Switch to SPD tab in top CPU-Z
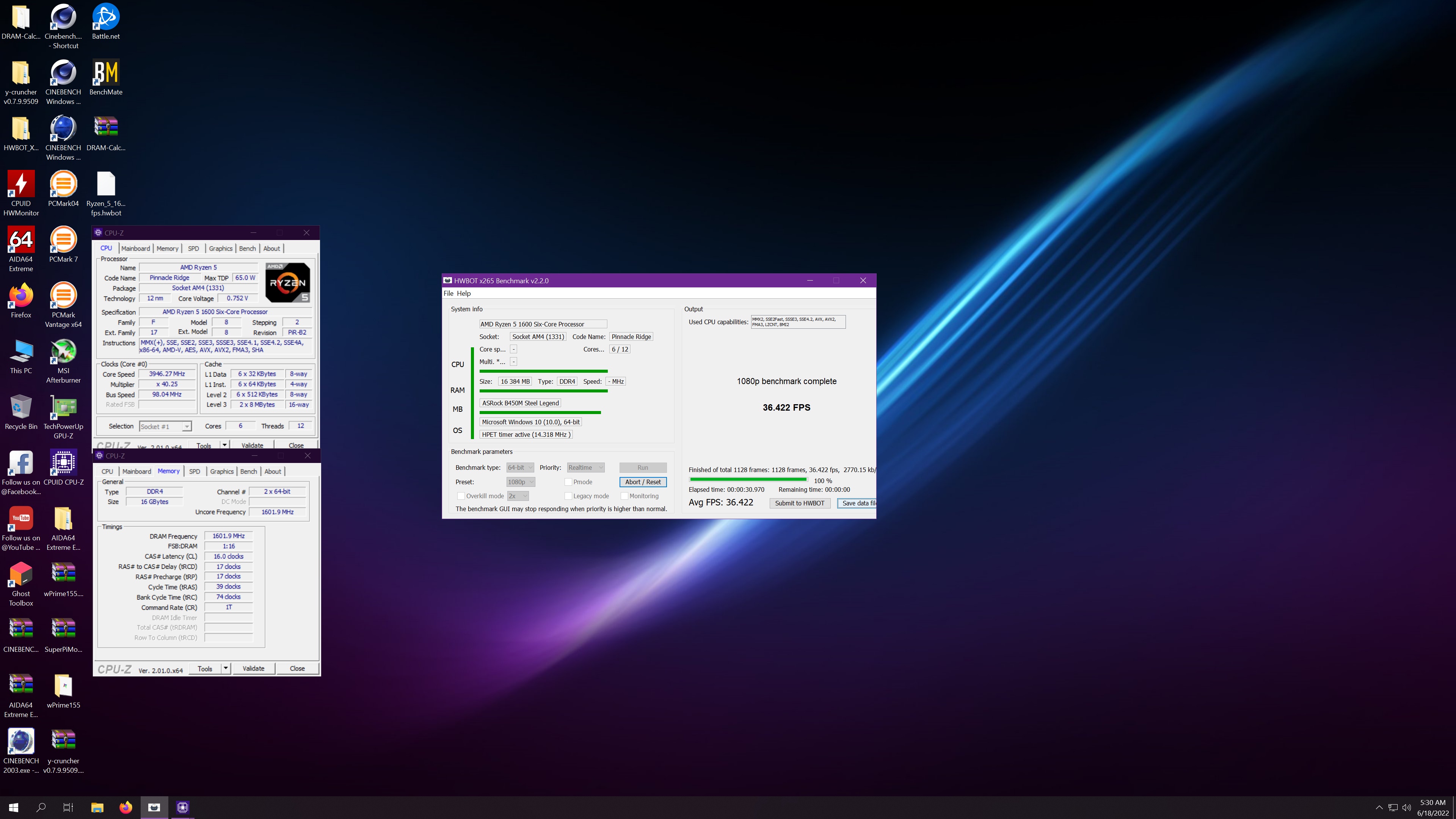The image size is (1456, 819). tap(193, 249)
